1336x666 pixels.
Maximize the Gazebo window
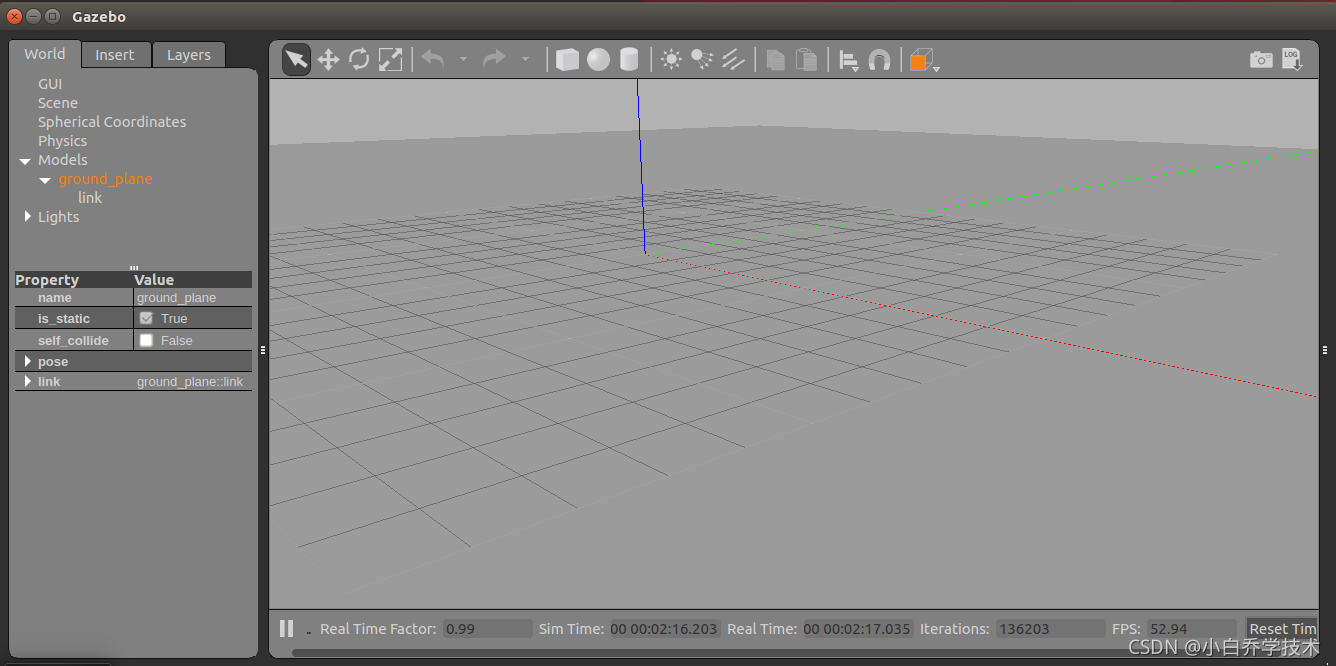[52, 17]
